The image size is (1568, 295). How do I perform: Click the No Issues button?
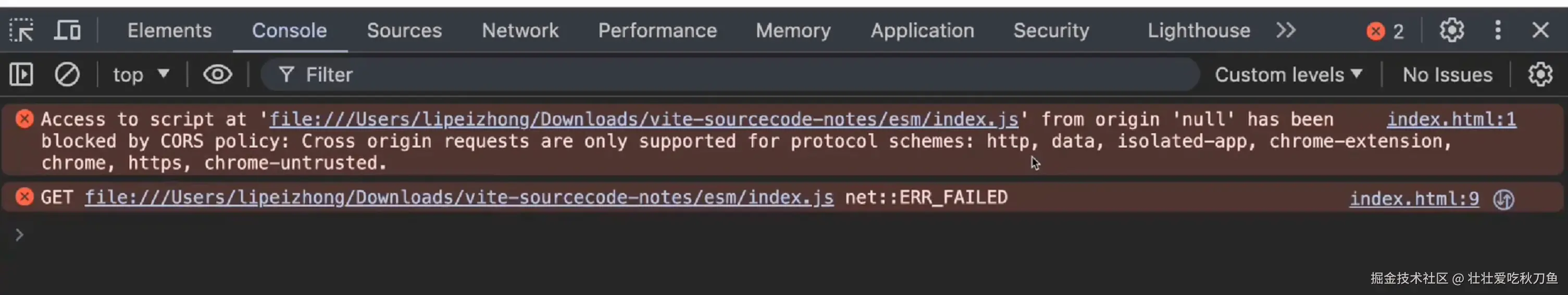pyautogui.click(x=1447, y=75)
